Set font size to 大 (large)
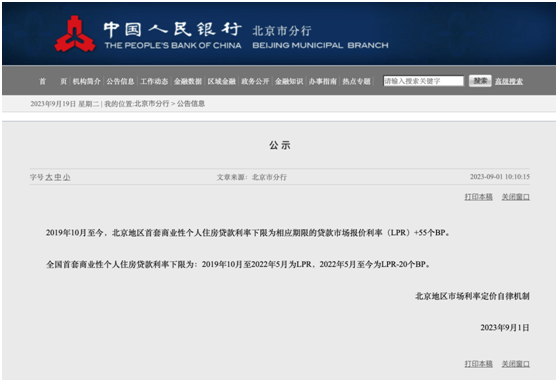This screenshot has width=558, height=382. pyautogui.click(x=49, y=177)
